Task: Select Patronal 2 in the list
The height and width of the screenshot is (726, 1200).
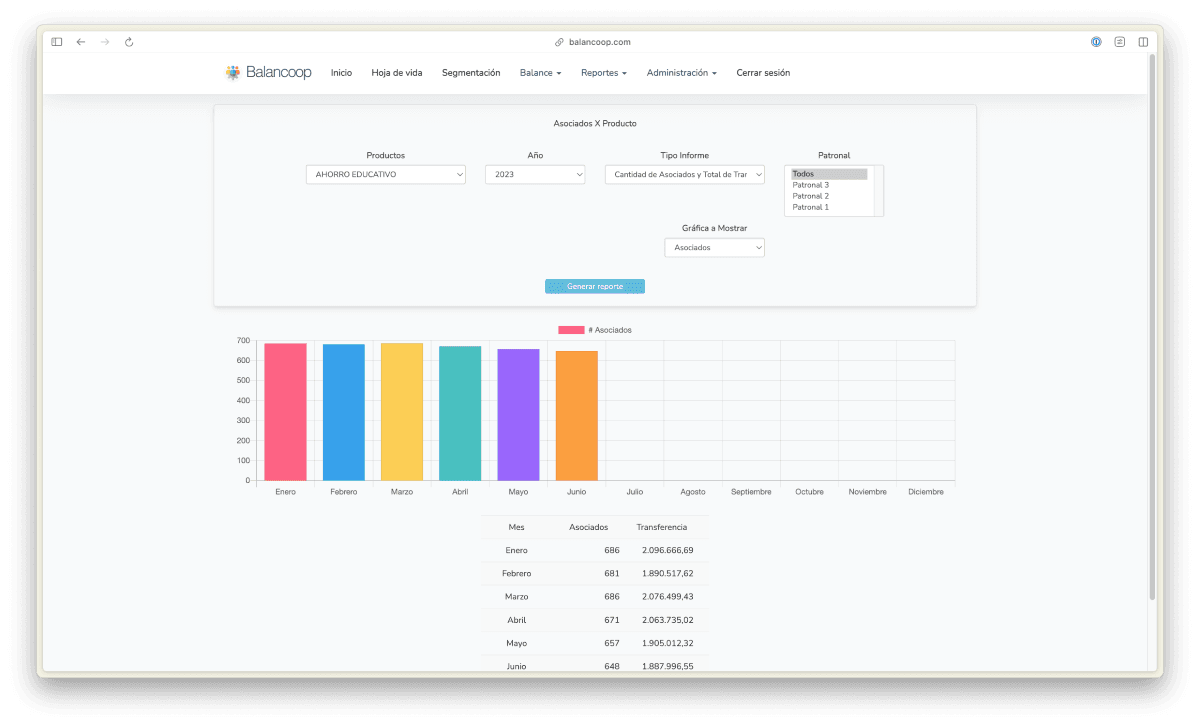Action: click(810, 196)
